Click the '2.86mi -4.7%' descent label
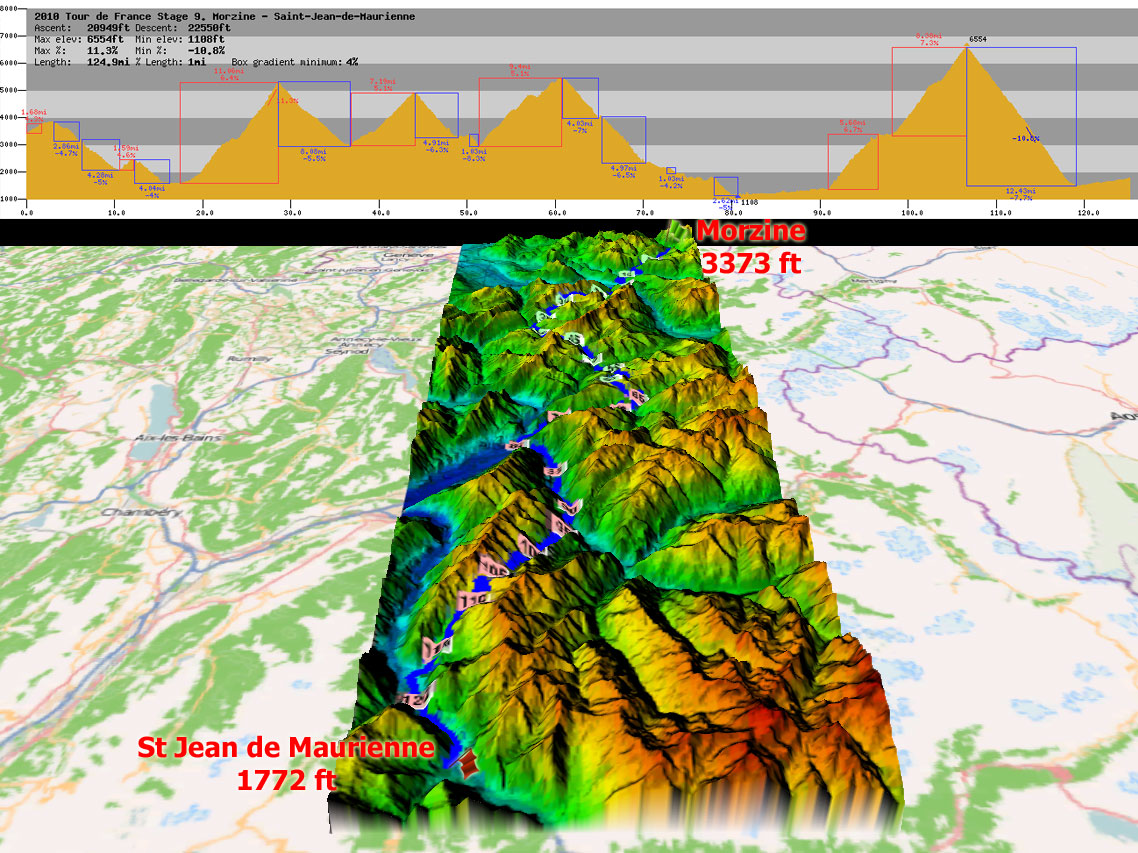The height and width of the screenshot is (853, 1138). pyautogui.click(x=66, y=150)
